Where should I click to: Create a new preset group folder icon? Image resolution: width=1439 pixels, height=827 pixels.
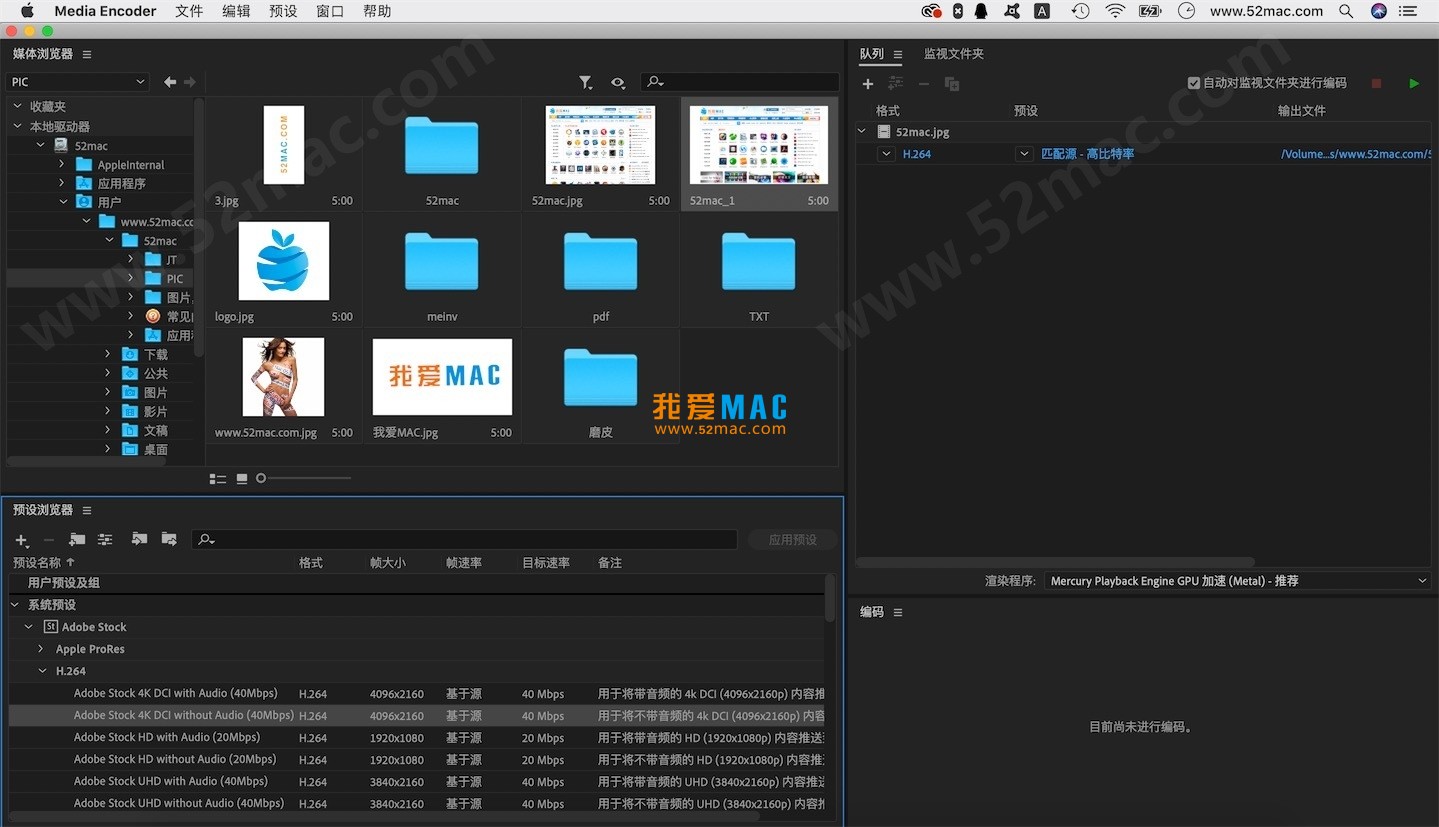pos(77,540)
